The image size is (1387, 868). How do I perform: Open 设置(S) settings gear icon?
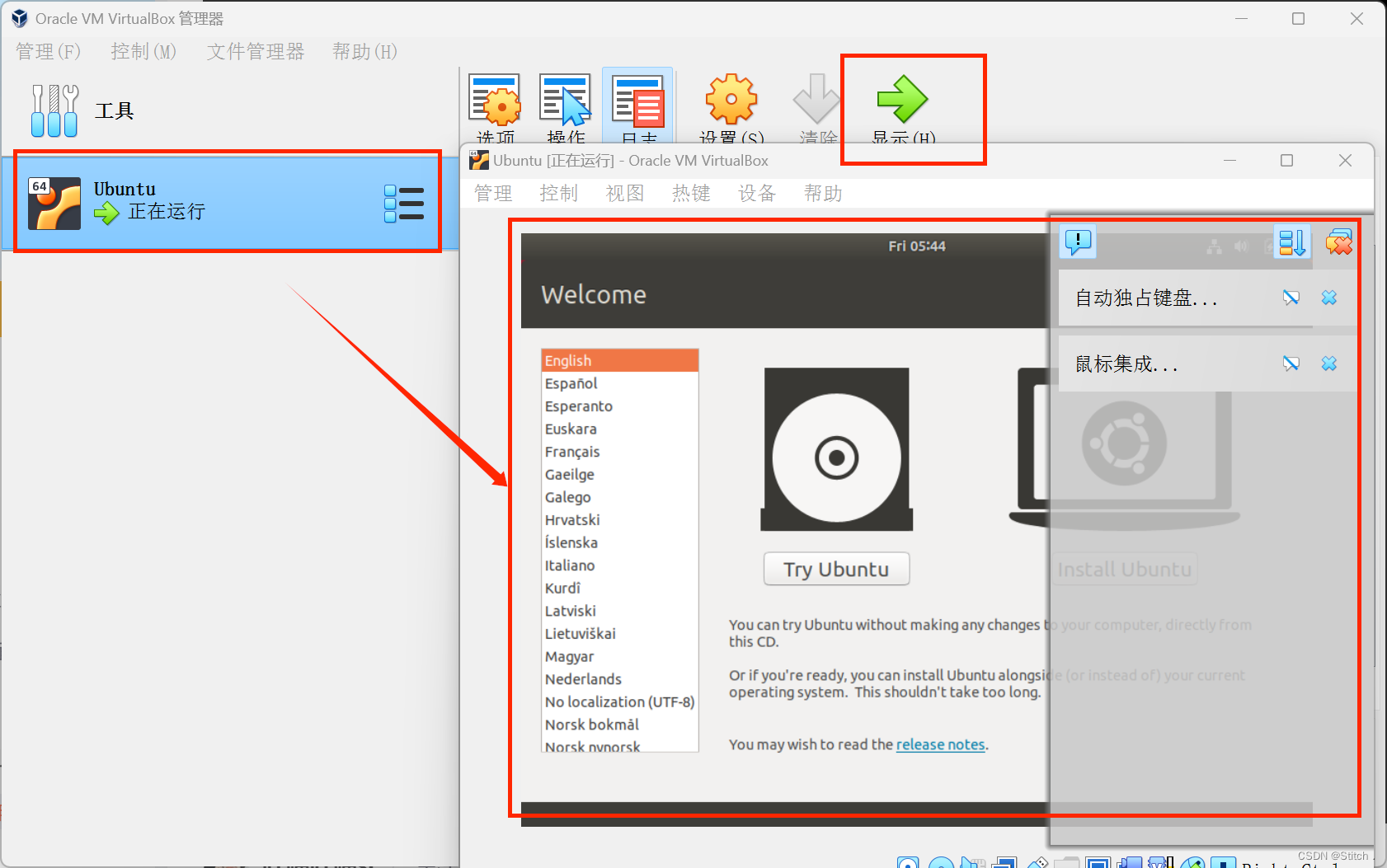tap(731, 100)
